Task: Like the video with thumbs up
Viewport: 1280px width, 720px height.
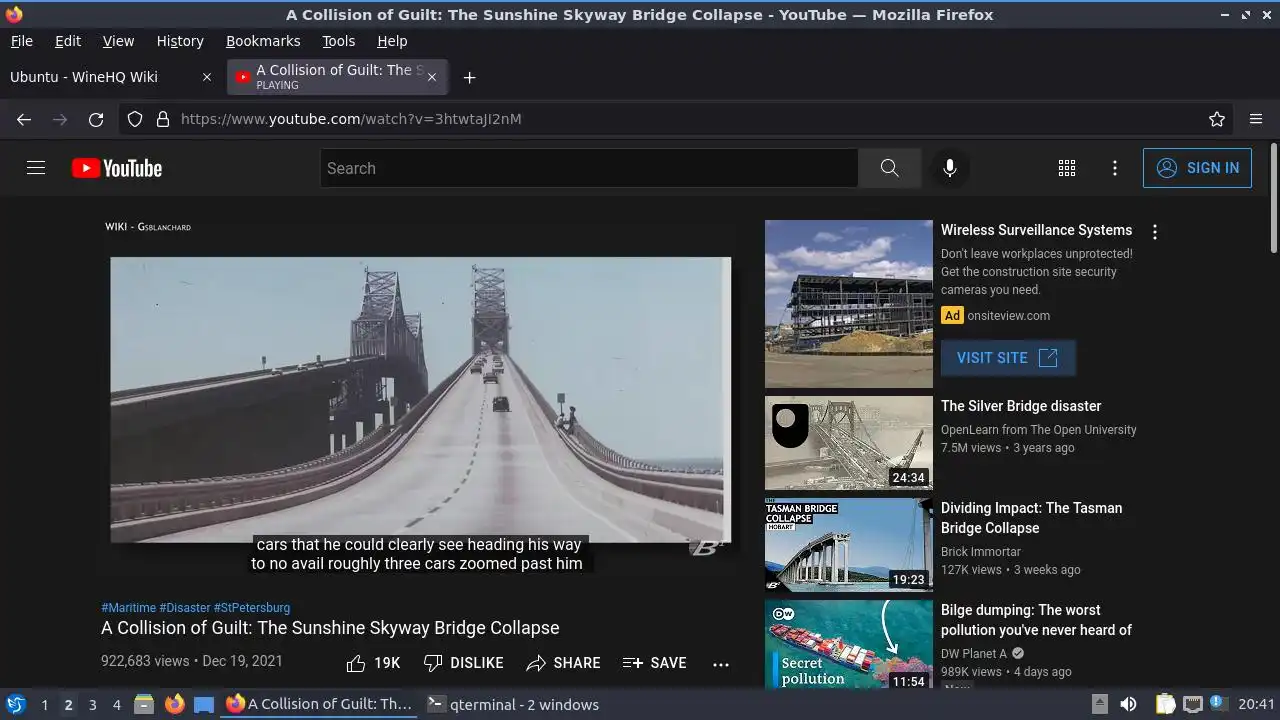Action: (x=373, y=663)
